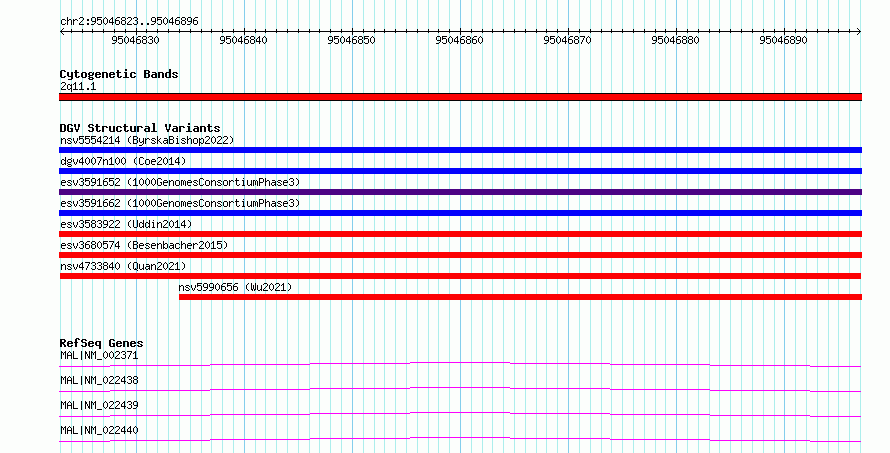
Task: Open variant esv3680574 (Besenbacher2015) label
Action: [x=144, y=245]
